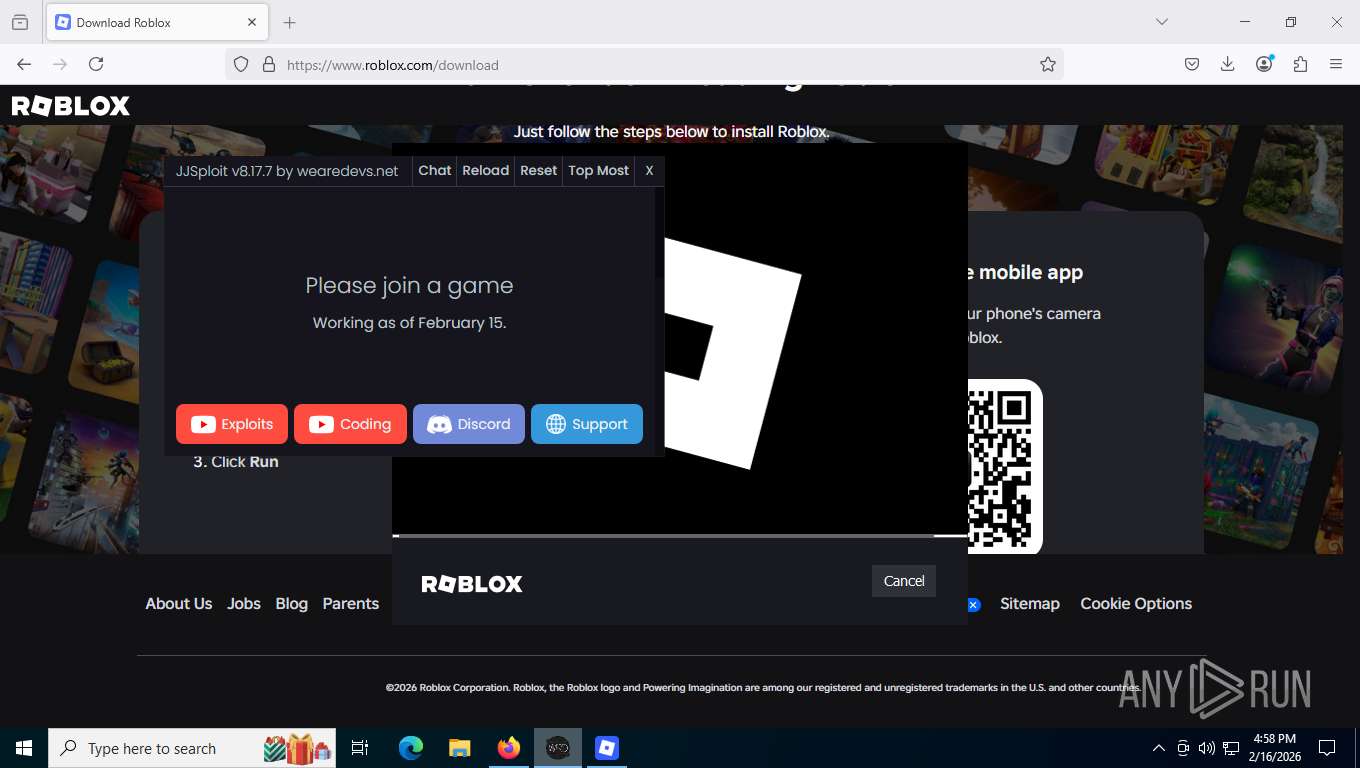This screenshot has height=768, width=1360.
Task: Open the Windows Start menu
Action: pos(24,748)
